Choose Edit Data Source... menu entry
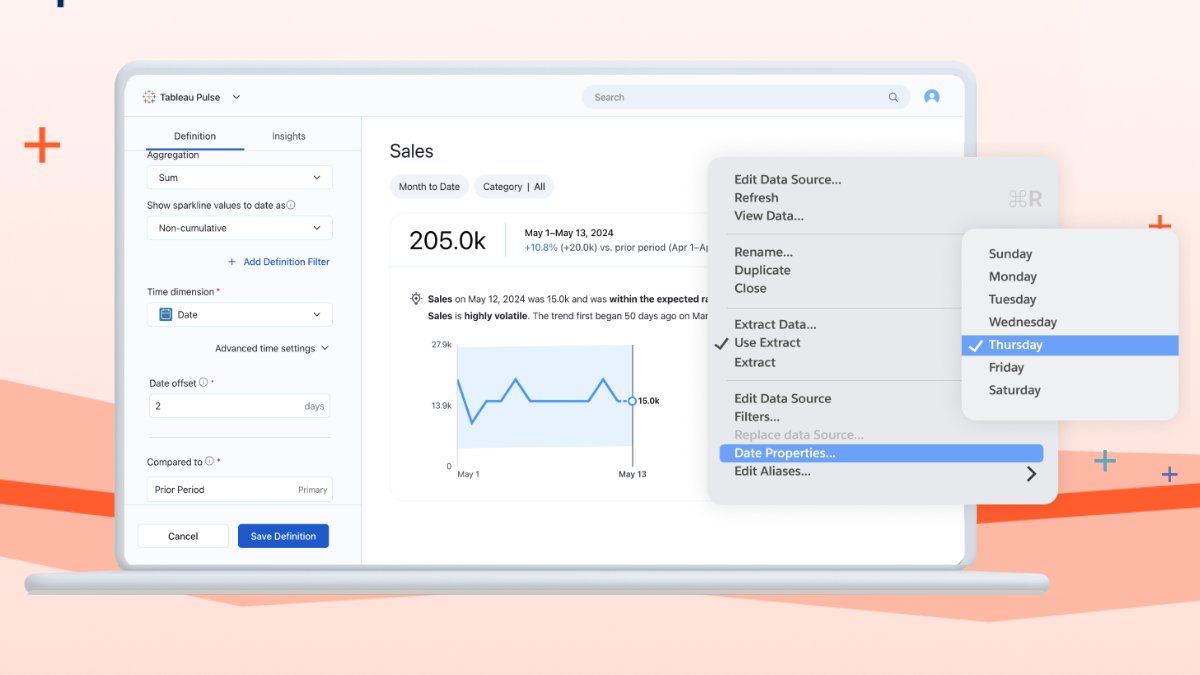The width and height of the screenshot is (1200, 675). (788, 180)
